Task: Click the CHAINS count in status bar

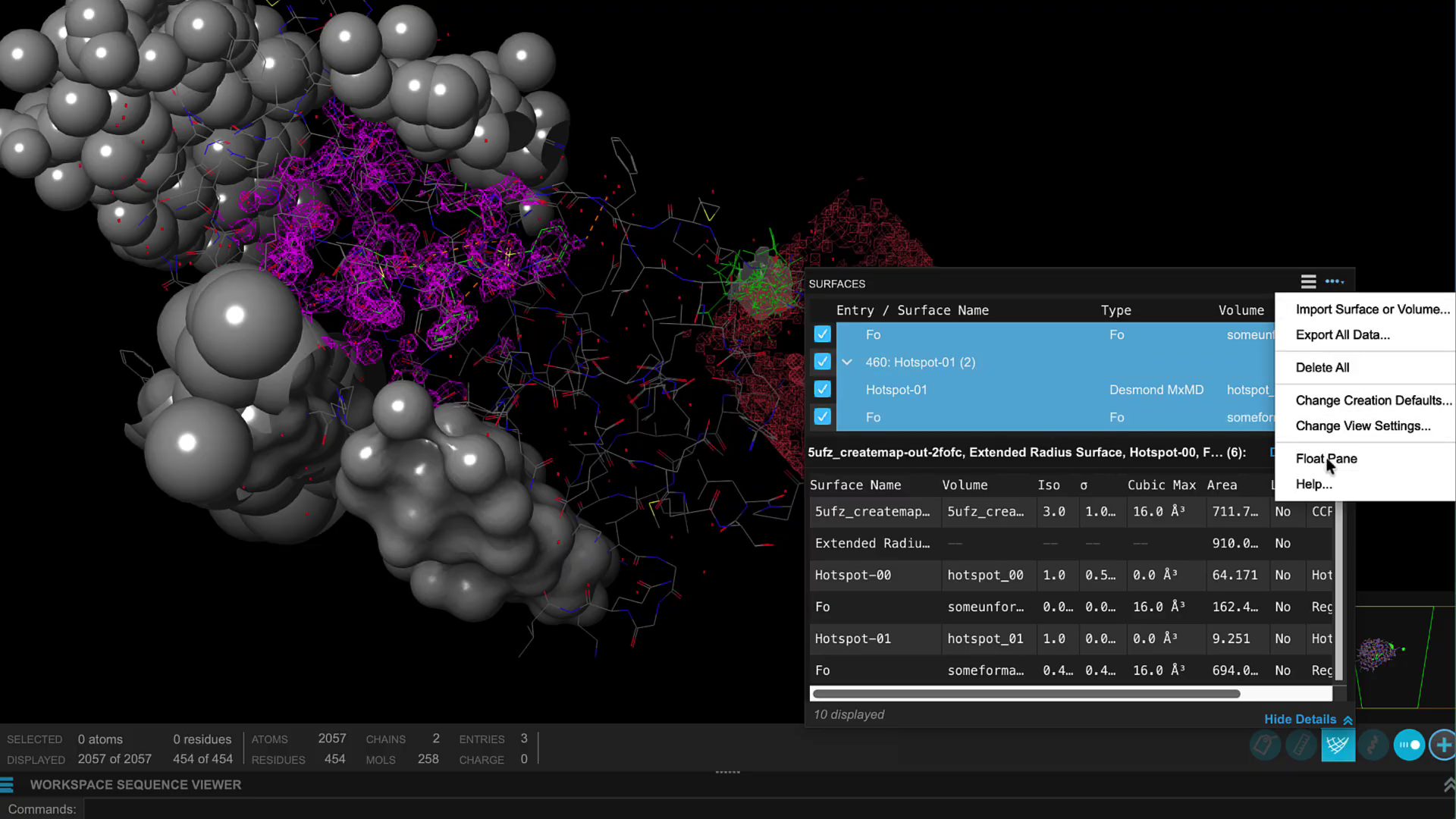Action: point(436,739)
